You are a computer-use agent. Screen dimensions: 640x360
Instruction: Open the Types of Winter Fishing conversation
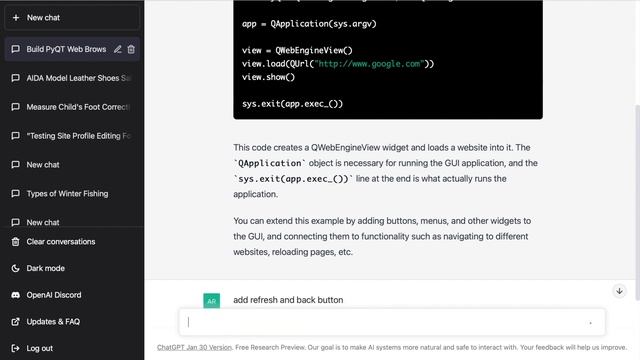pos(72,193)
